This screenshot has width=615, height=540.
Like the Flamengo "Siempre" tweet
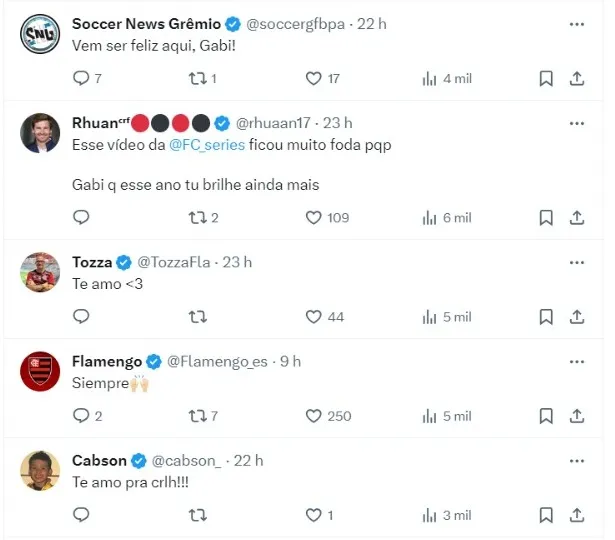pos(313,415)
